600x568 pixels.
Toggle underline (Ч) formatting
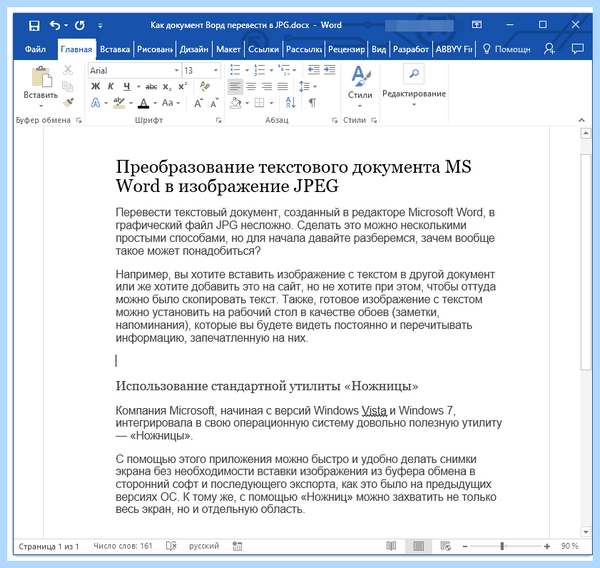(127, 87)
